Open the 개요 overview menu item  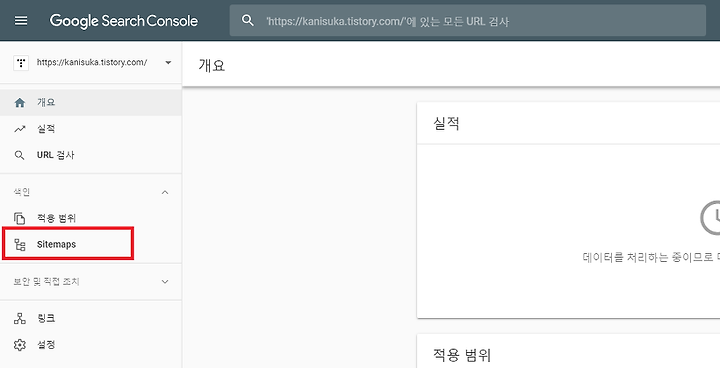tap(91, 102)
